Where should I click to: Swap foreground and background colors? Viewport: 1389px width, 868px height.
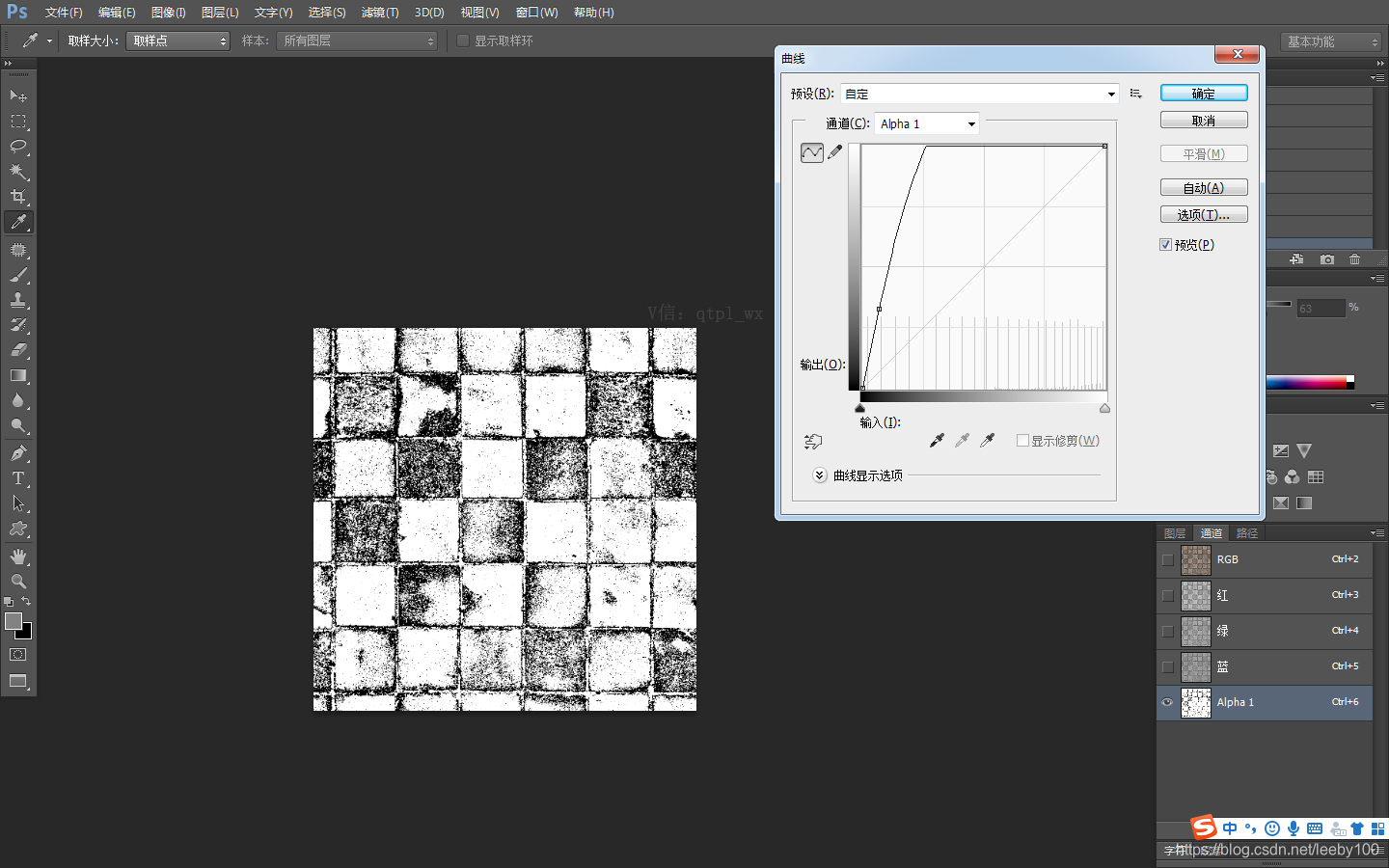(26, 602)
